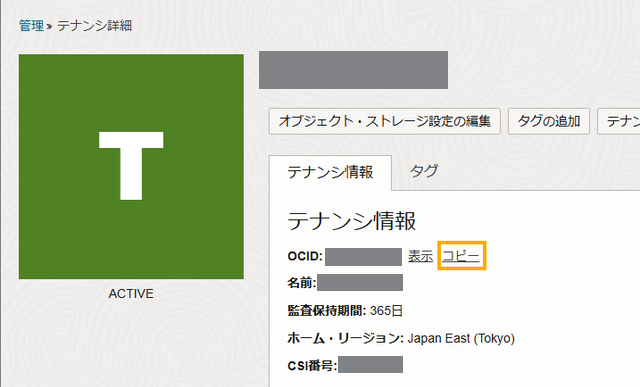
Task: Click the CSI番号 label
Action: [312, 365]
